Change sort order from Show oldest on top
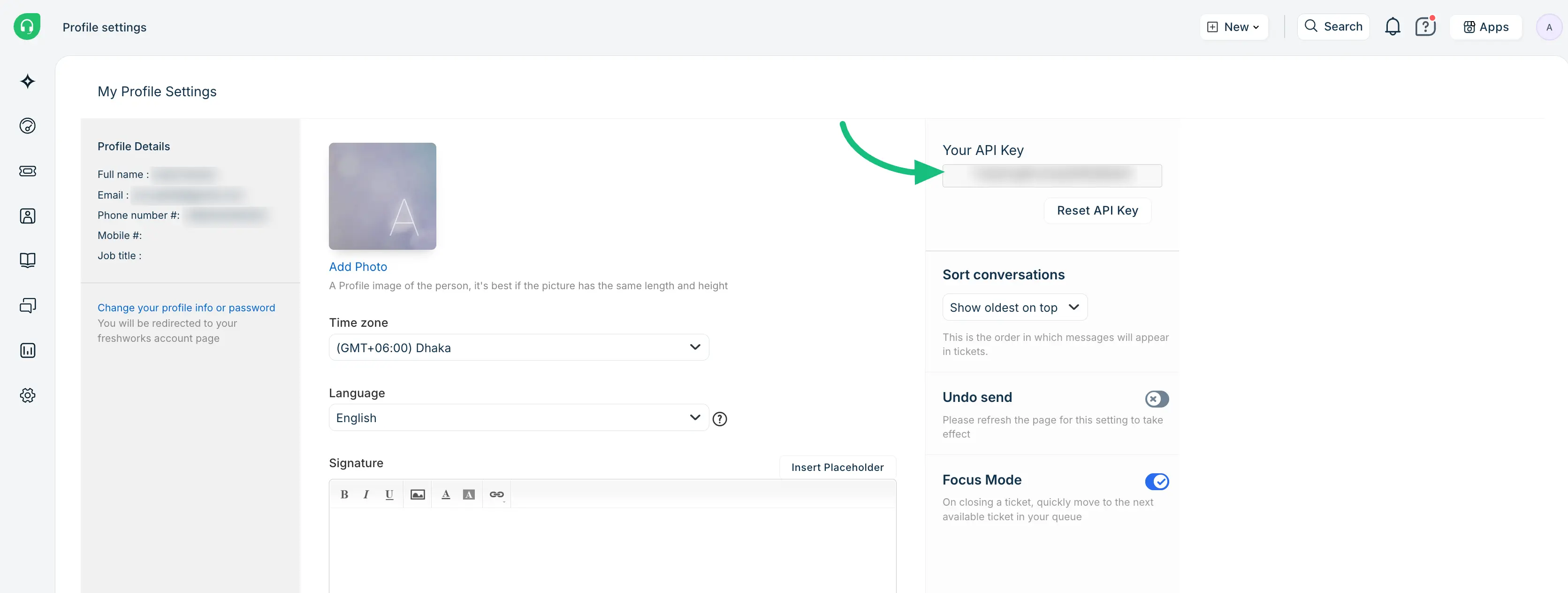1568x593 pixels. point(1014,307)
